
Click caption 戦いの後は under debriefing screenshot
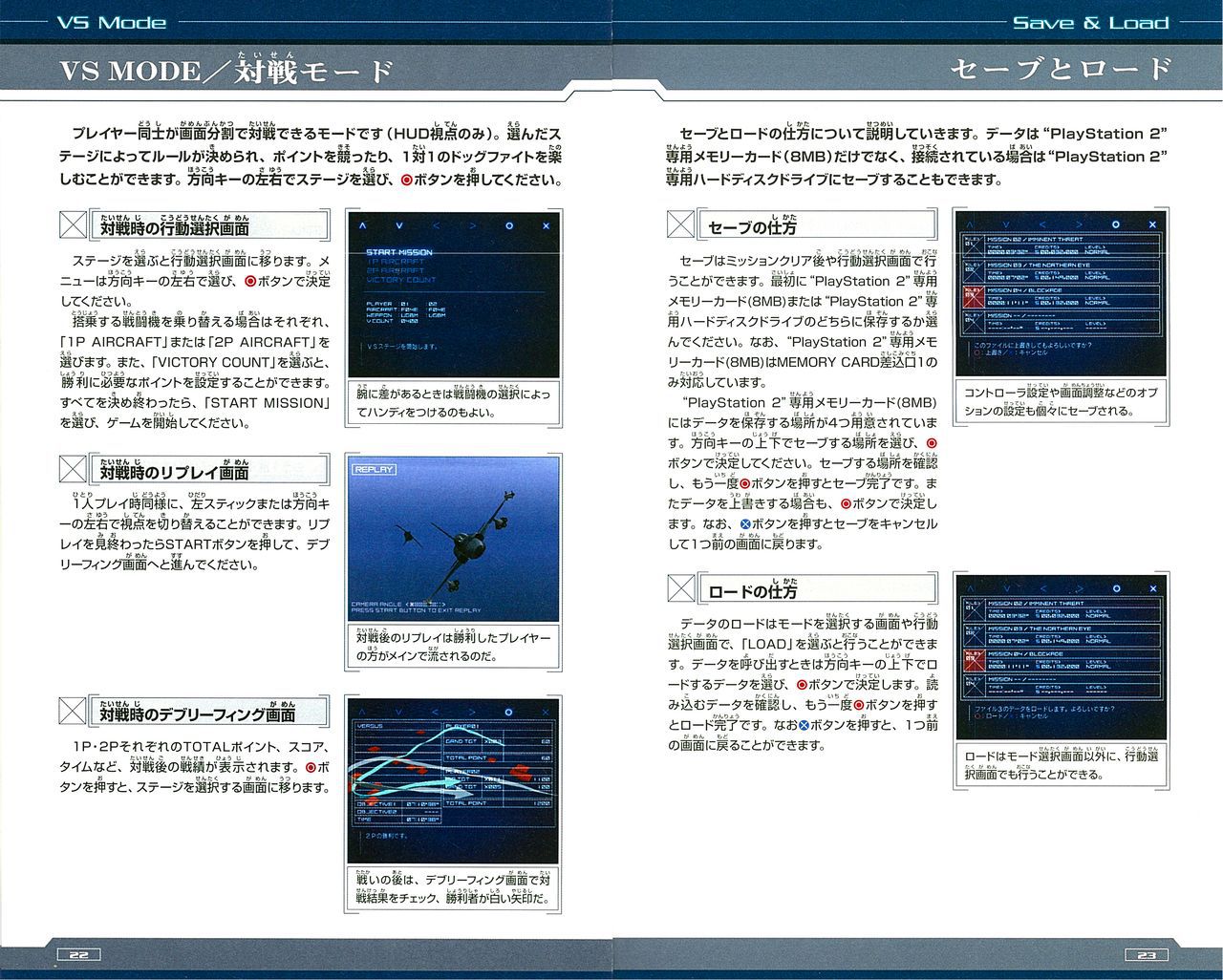(454, 888)
